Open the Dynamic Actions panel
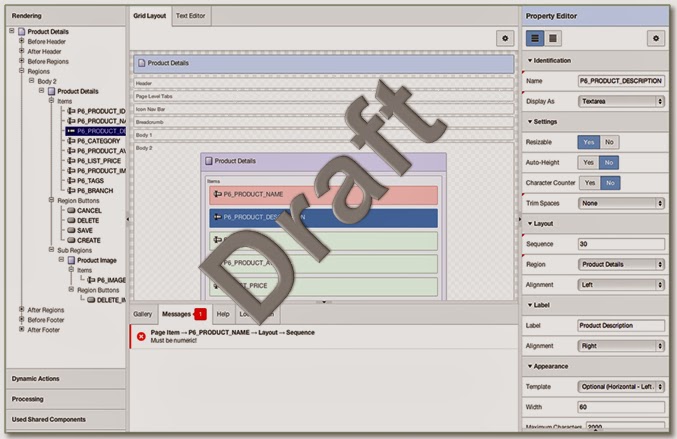 (x=66, y=379)
